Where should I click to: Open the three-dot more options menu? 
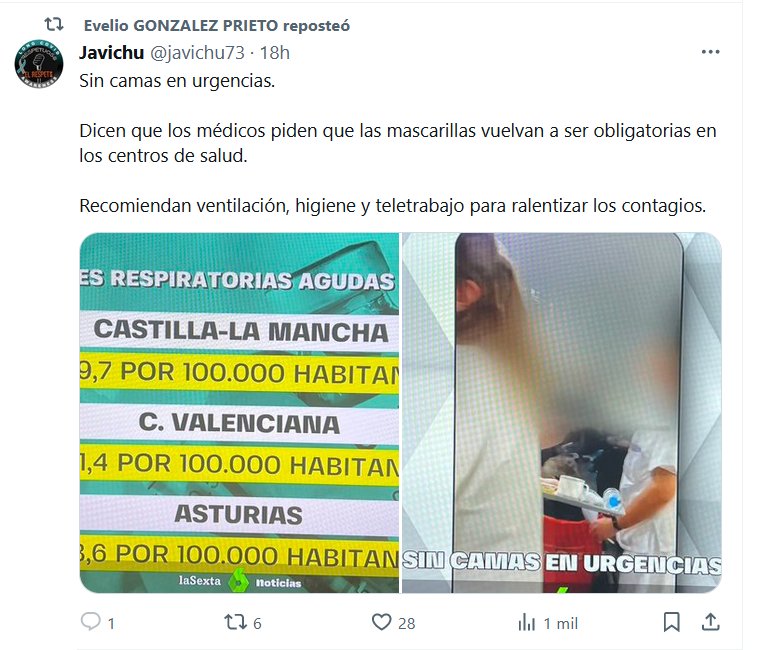(x=710, y=52)
